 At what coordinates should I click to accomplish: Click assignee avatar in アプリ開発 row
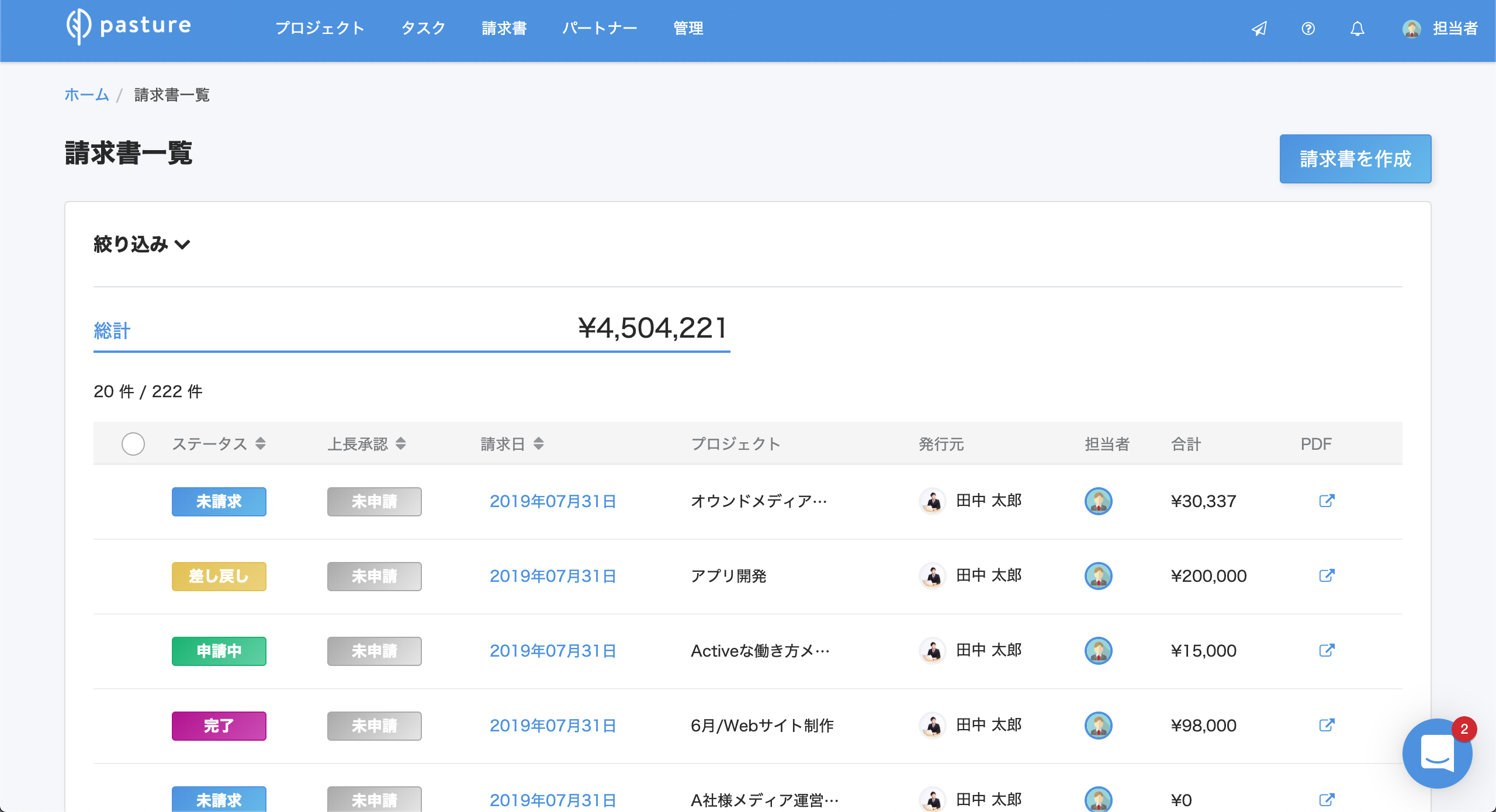(x=1098, y=575)
